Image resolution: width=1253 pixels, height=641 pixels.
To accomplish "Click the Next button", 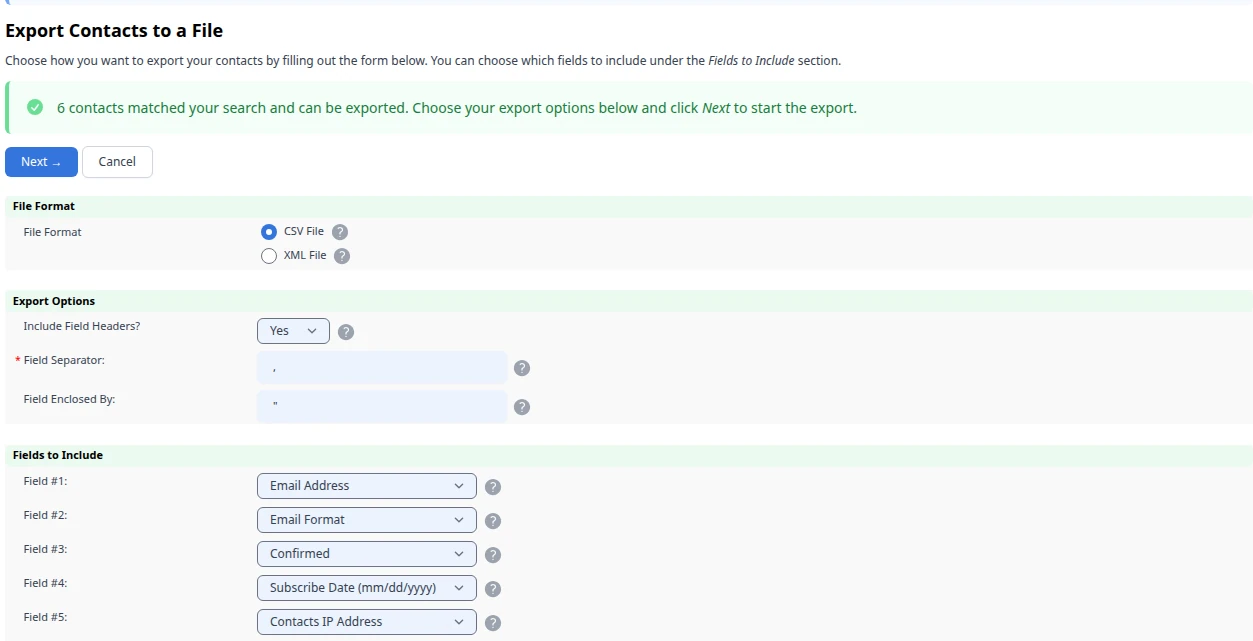I will tap(41, 162).
